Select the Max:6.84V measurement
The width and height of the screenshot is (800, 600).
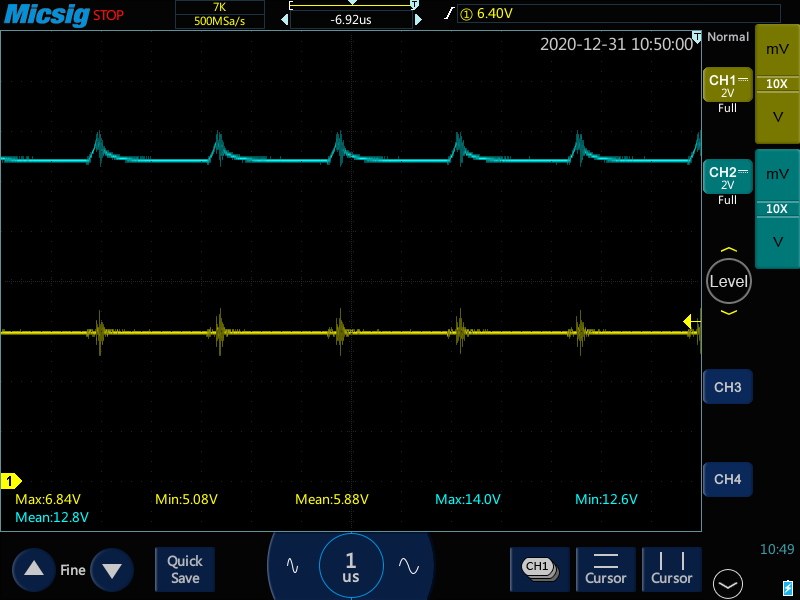coord(48,499)
